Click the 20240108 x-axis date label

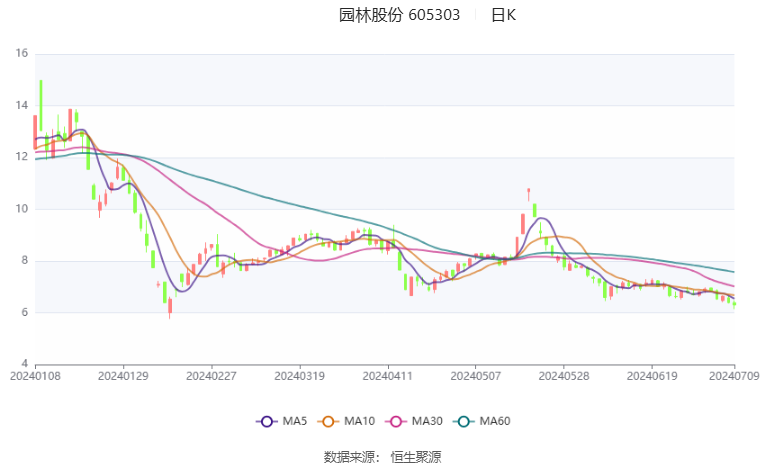pos(35,376)
